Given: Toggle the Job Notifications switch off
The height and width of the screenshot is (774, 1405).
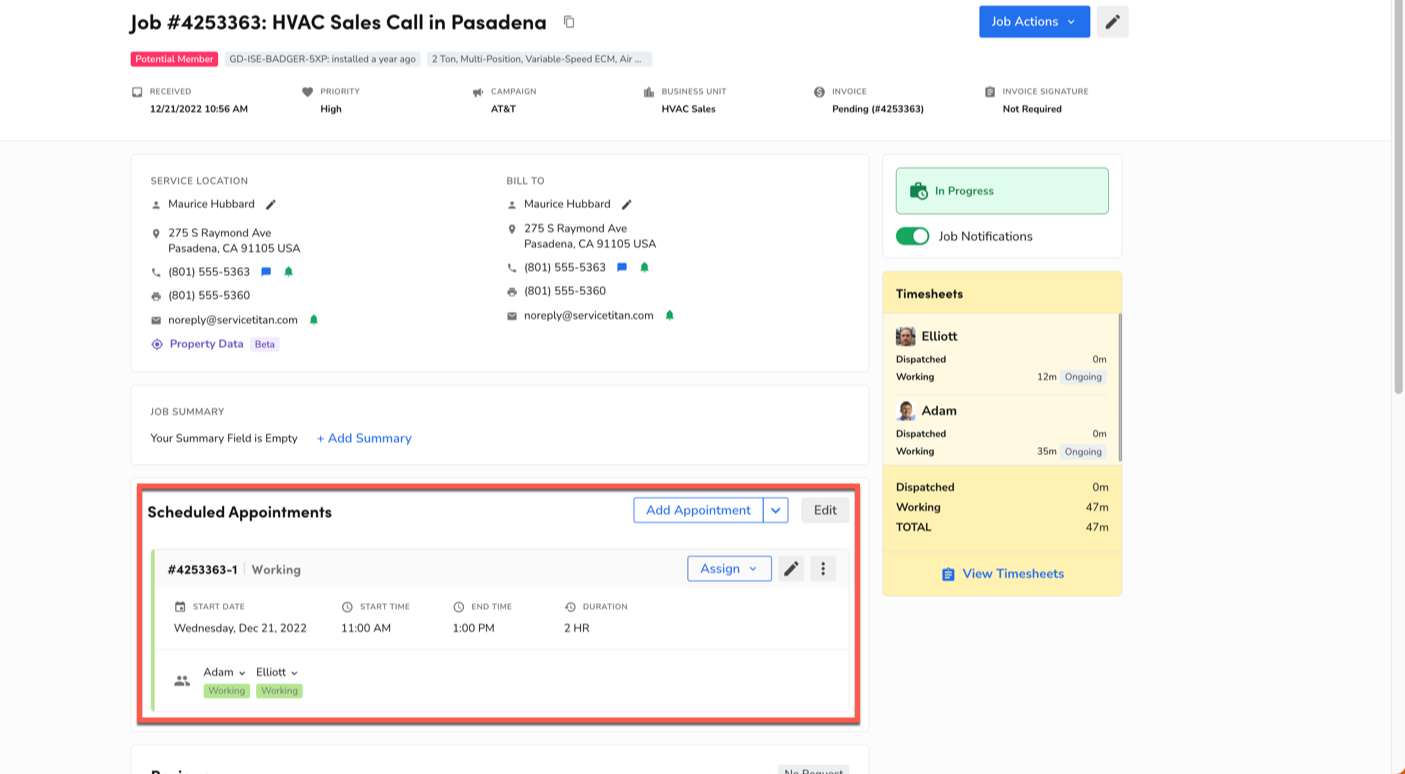Looking at the screenshot, I should (912, 236).
